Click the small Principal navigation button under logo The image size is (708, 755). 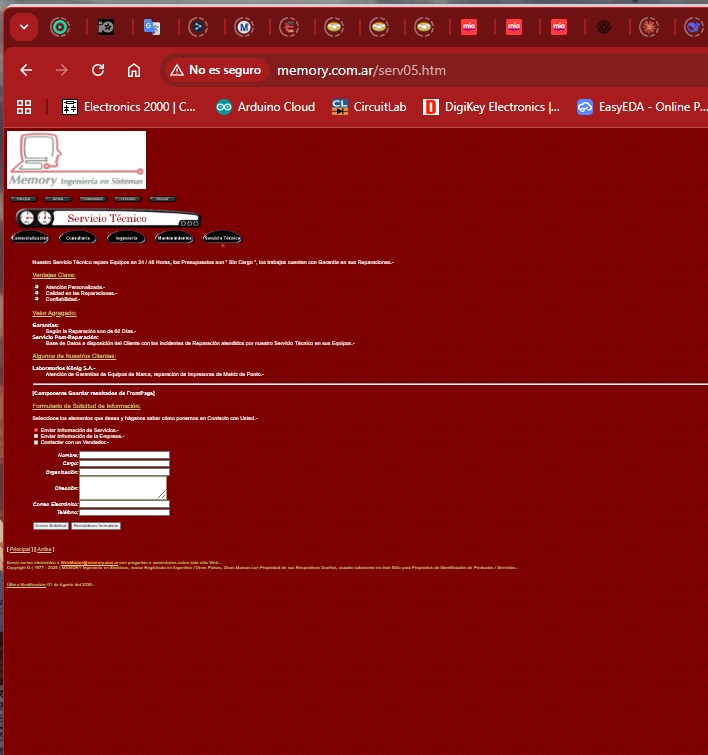24,199
